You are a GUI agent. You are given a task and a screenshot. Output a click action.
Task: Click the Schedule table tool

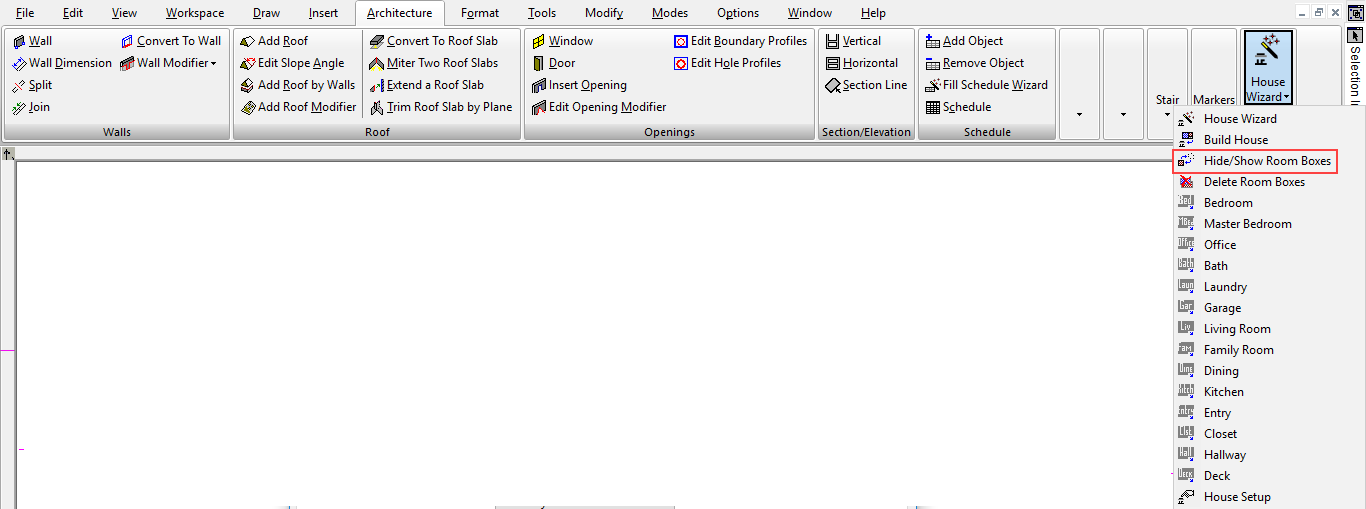tap(959, 107)
